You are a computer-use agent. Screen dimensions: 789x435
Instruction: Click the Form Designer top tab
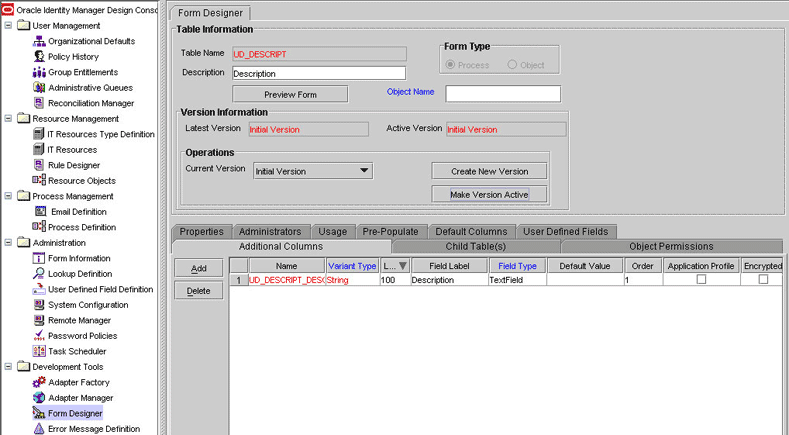[x=210, y=13]
